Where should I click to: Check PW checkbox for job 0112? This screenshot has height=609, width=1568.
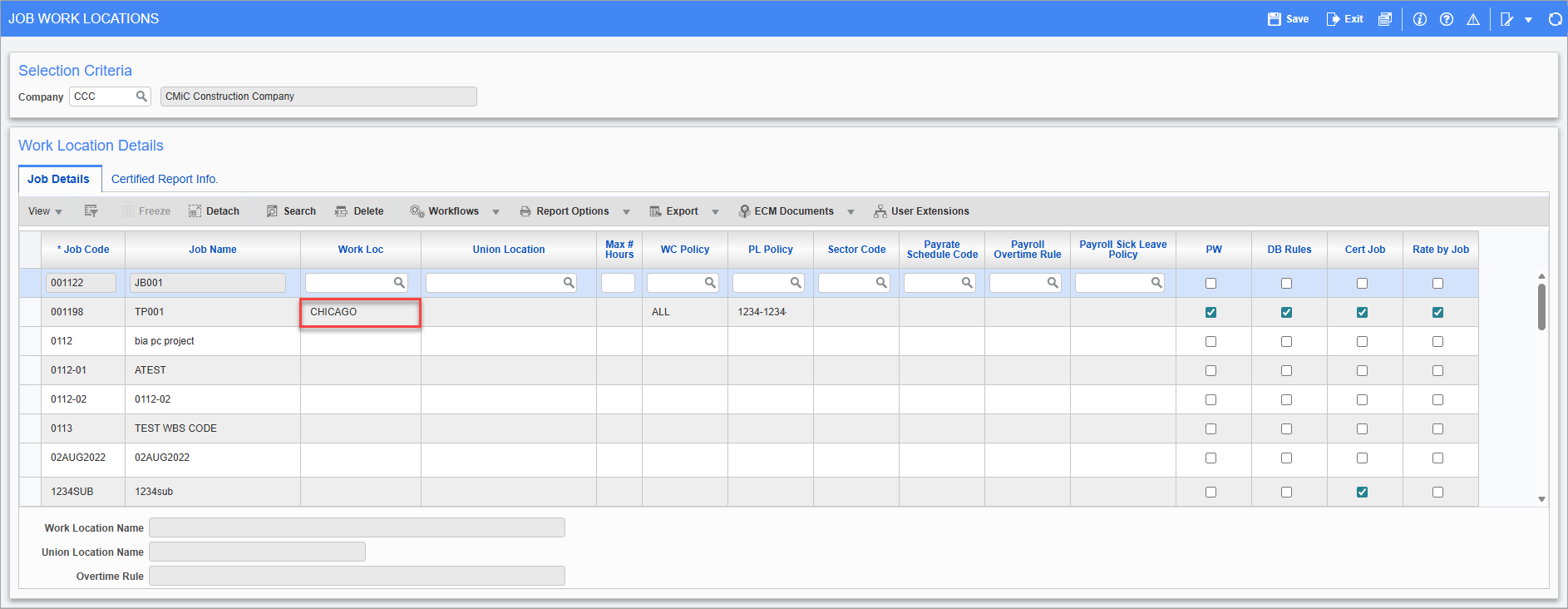click(1211, 342)
